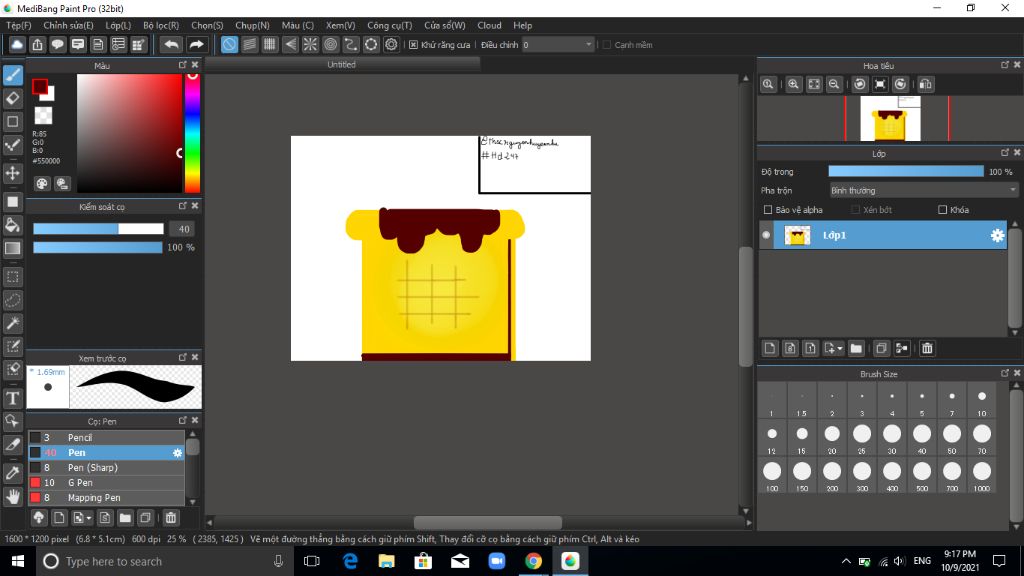Enable Khóa layer lock checkbox
1024x576 pixels.
[x=942, y=210]
